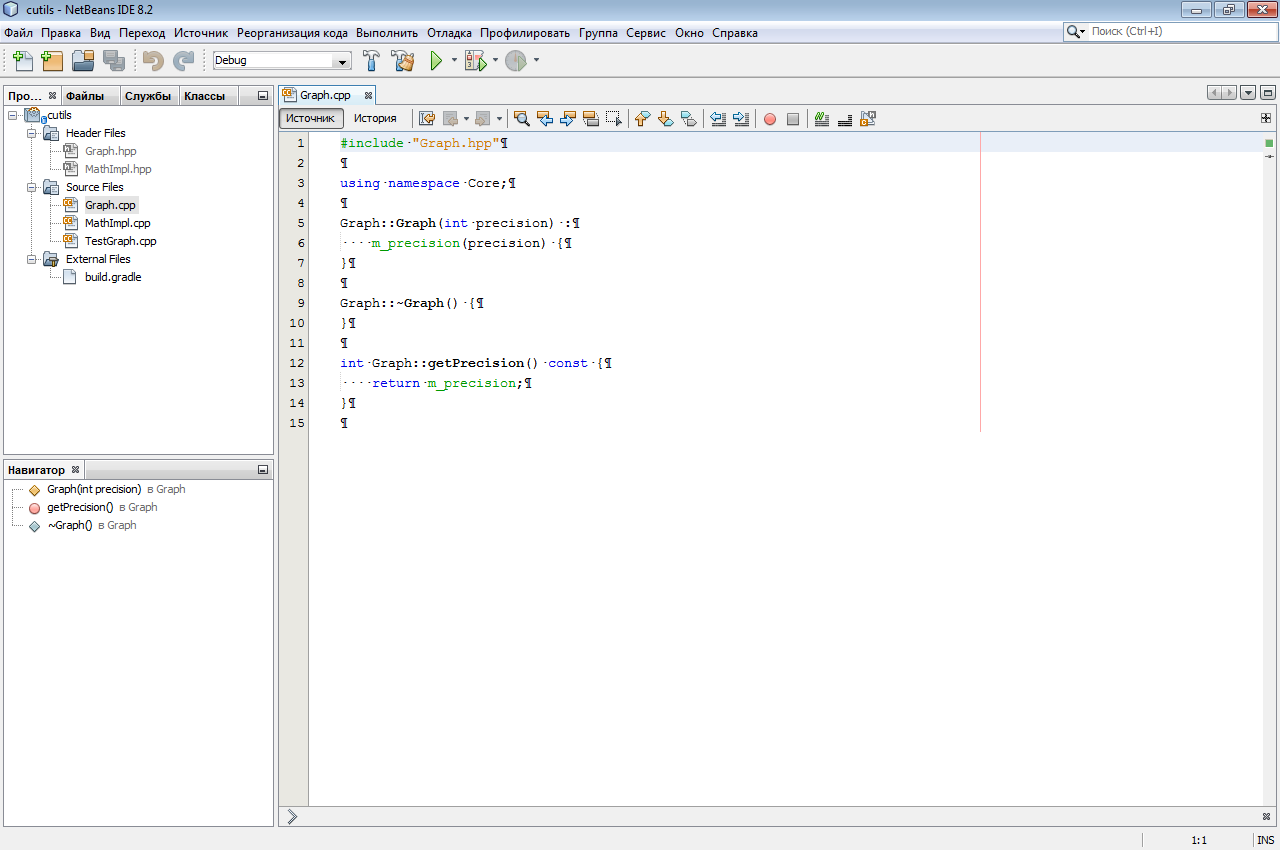The height and width of the screenshot is (850, 1280).
Task: Toggle bookmark on current line
Action: (x=688, y=119)
